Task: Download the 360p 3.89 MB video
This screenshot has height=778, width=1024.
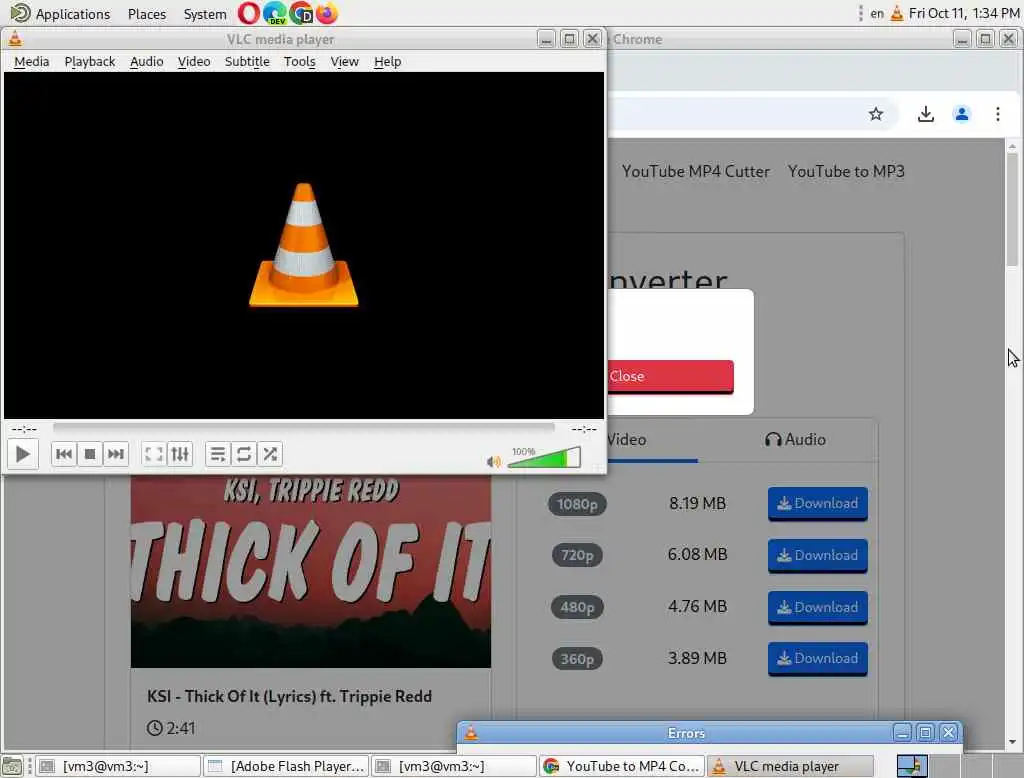Action: point(818,658)
